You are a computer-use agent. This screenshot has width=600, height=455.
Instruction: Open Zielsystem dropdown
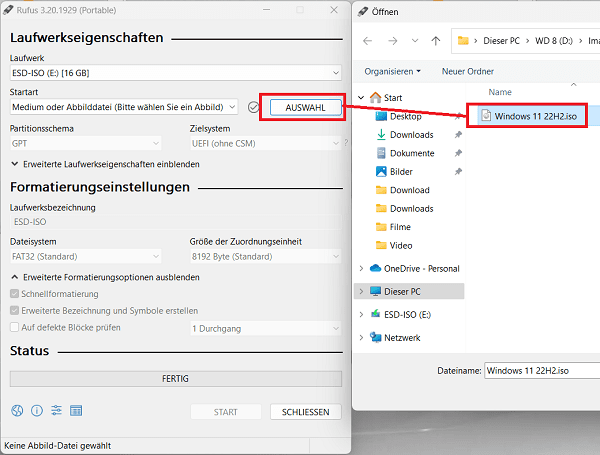265,144
